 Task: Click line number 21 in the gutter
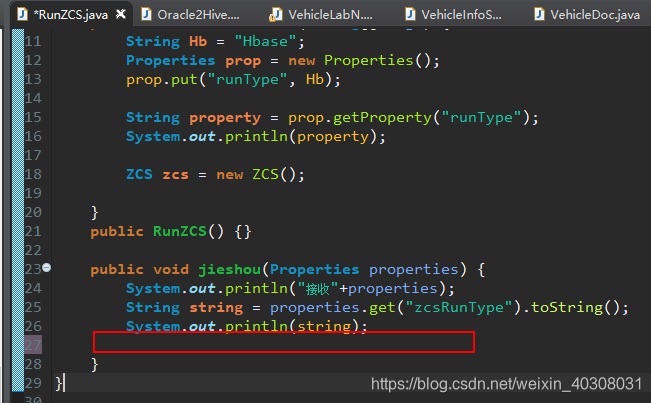tap(33, 231)
